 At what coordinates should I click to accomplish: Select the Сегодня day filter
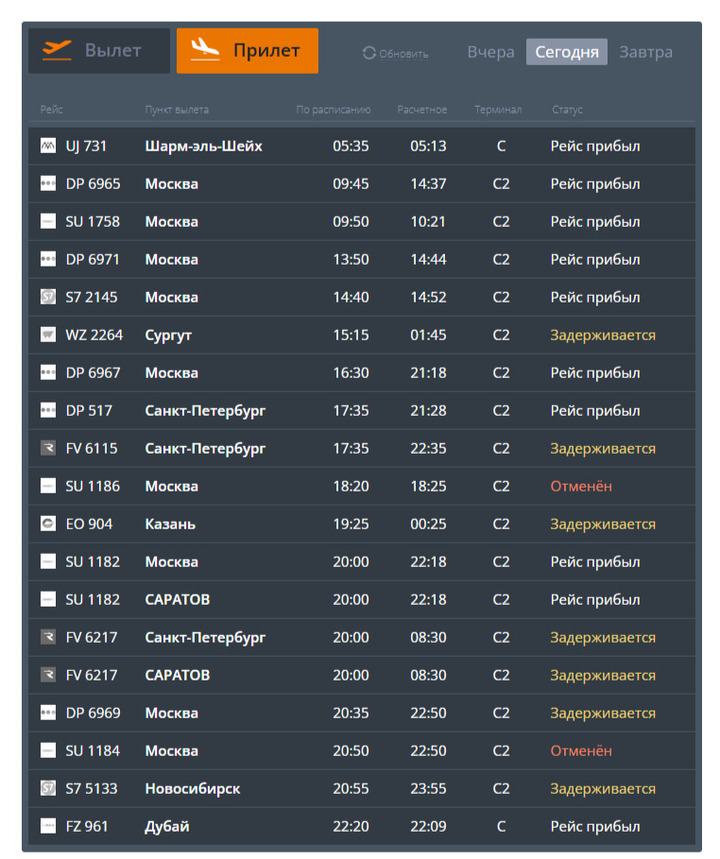tap(566, 52)
